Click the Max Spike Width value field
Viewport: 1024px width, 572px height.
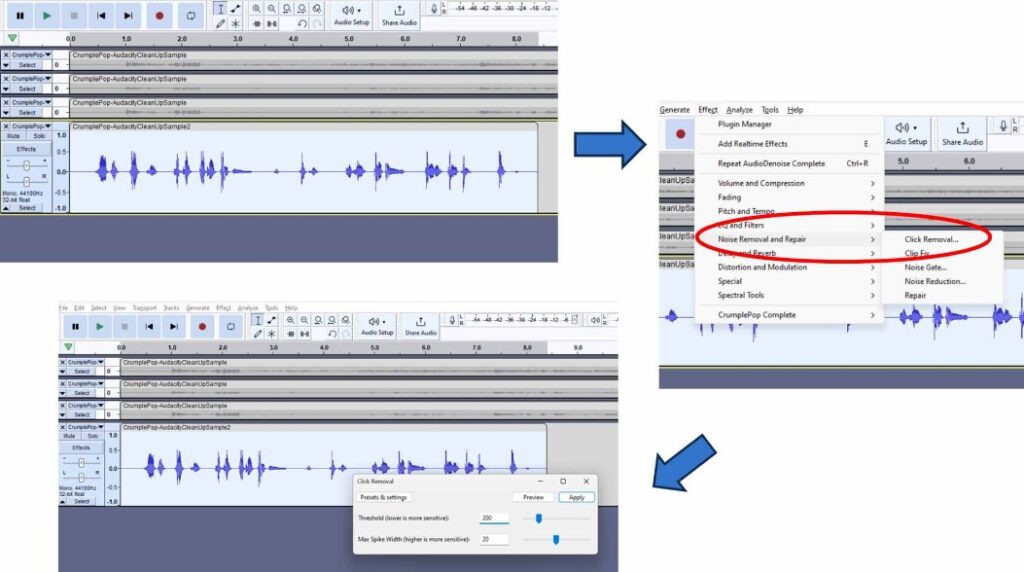493,540
